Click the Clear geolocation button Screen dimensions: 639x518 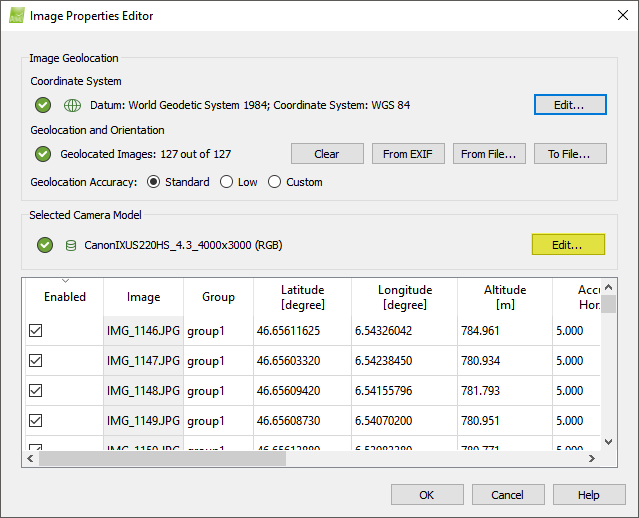[327, 154]
